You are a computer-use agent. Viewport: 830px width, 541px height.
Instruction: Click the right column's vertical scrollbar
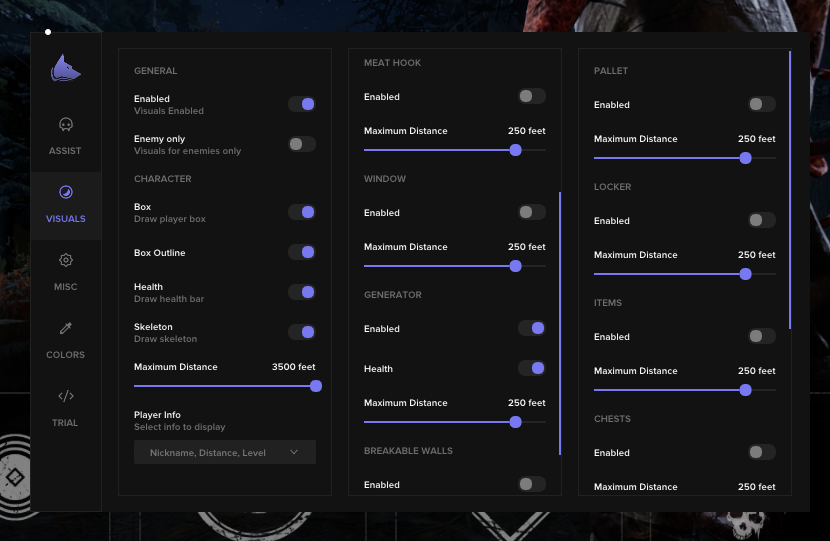790,190
